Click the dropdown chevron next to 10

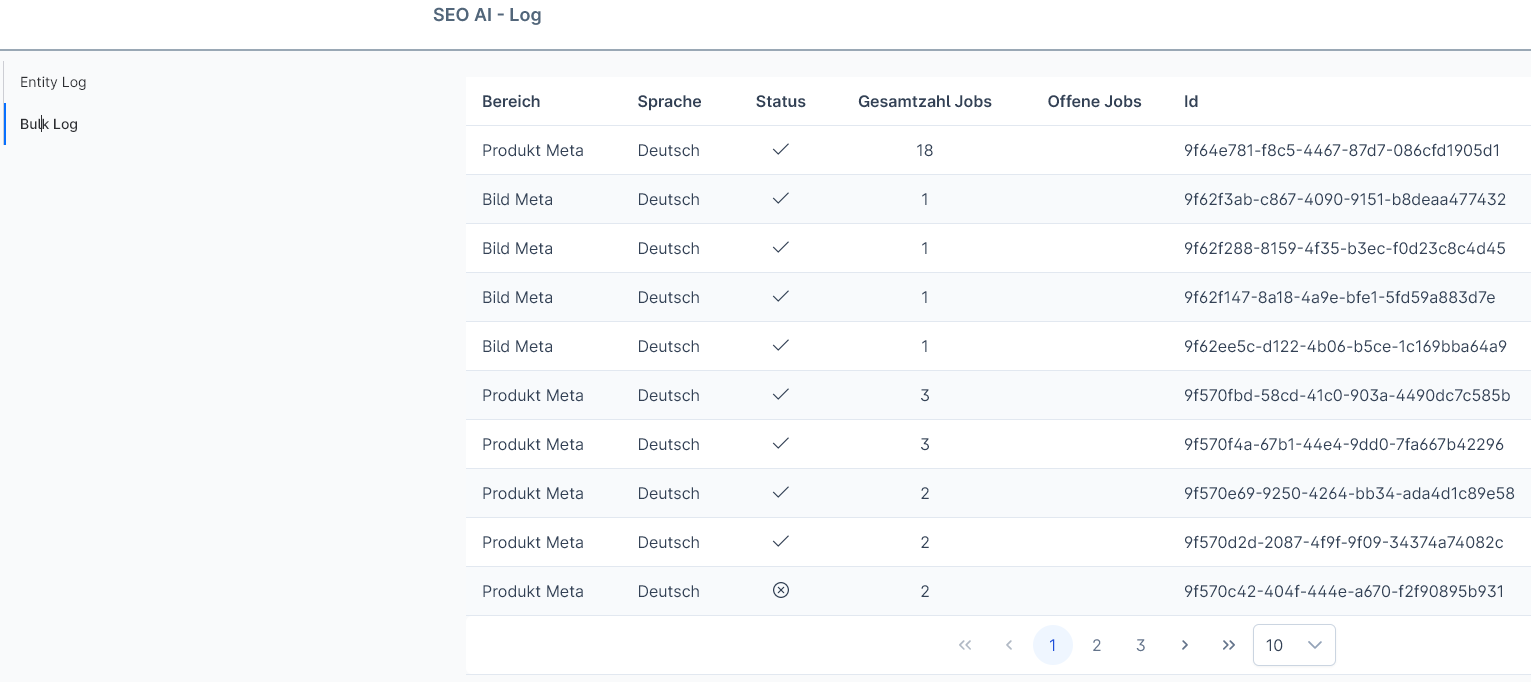pyautogui.click(x=1315, y=645)
